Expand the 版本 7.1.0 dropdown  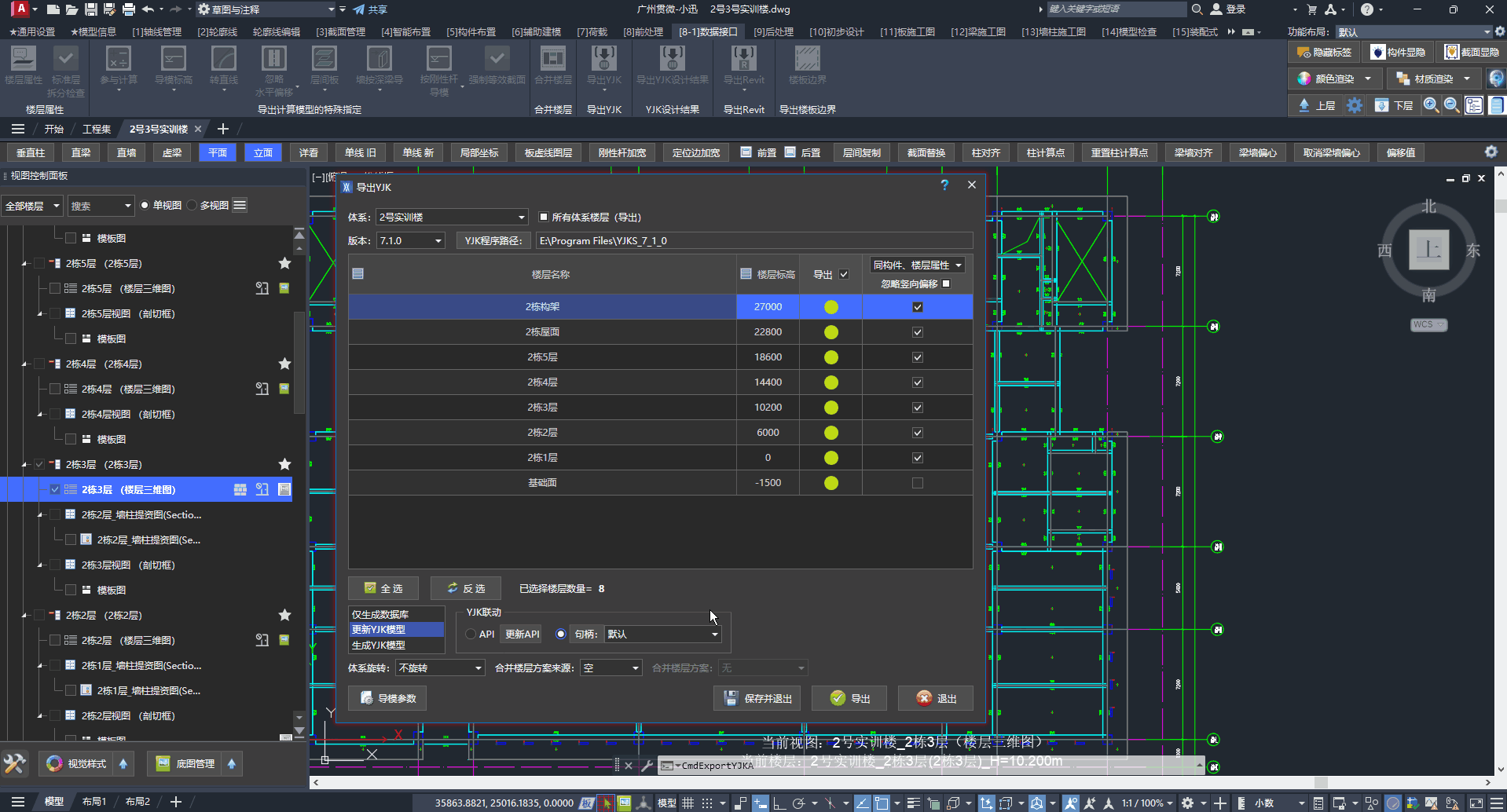411,241
